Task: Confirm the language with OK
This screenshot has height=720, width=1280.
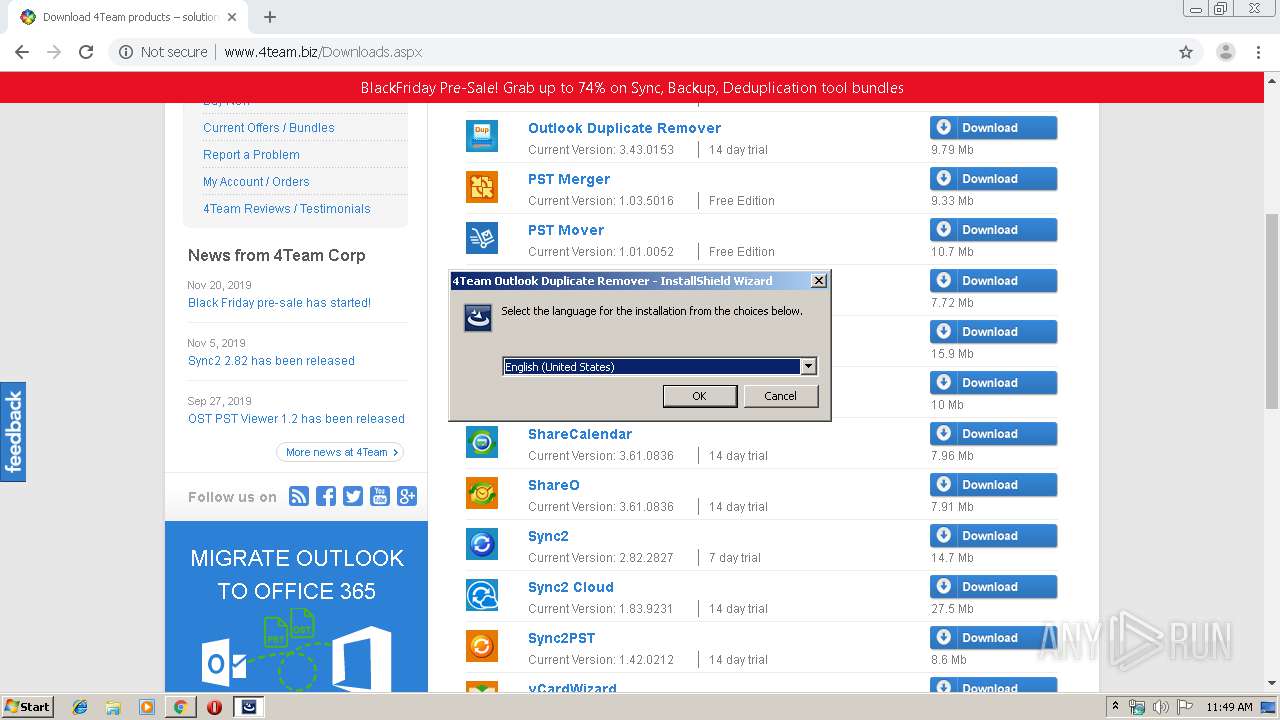Action: click(699, 396)
